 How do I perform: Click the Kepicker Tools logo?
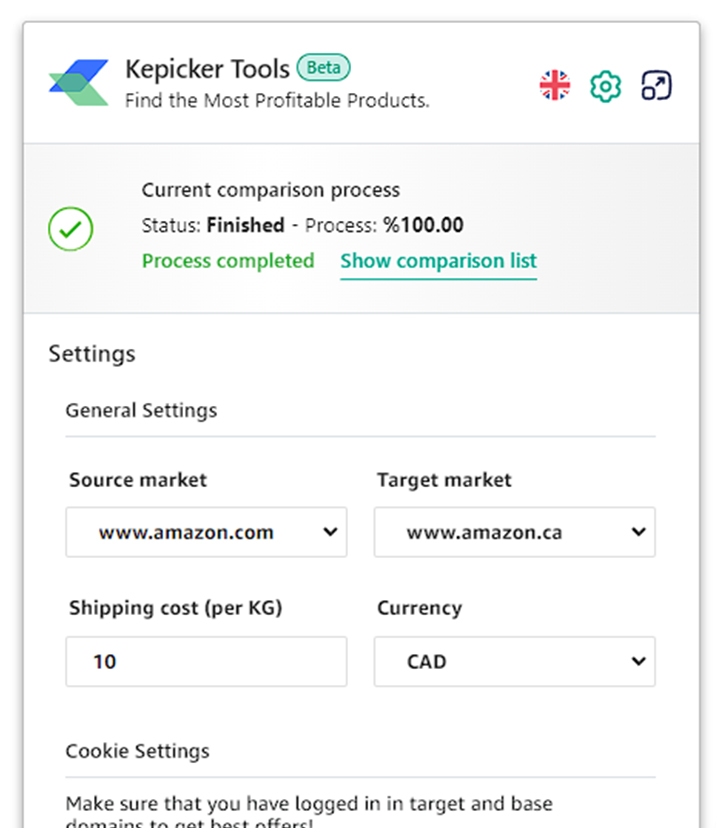pyautogui.click(x=80, y=83)
